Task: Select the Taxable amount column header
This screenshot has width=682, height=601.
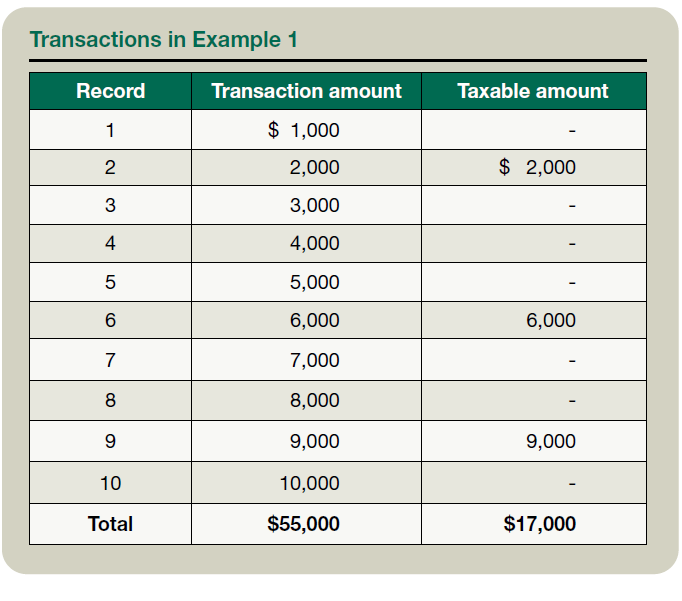Action: pyautogui.click(x=533, y=91)
